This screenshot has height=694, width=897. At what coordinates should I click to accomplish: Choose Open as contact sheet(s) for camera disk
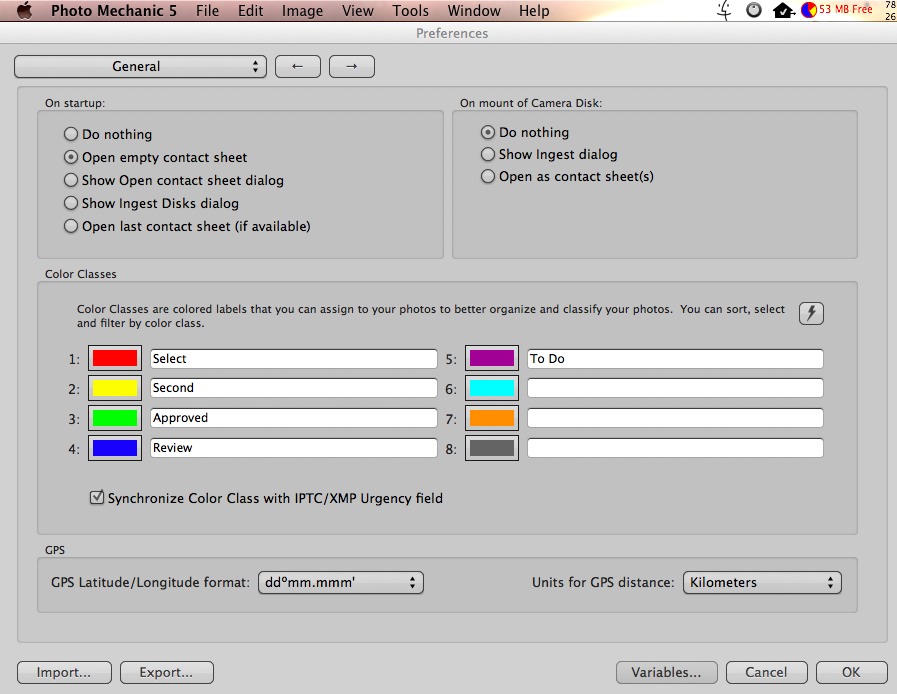coord(488,176)
